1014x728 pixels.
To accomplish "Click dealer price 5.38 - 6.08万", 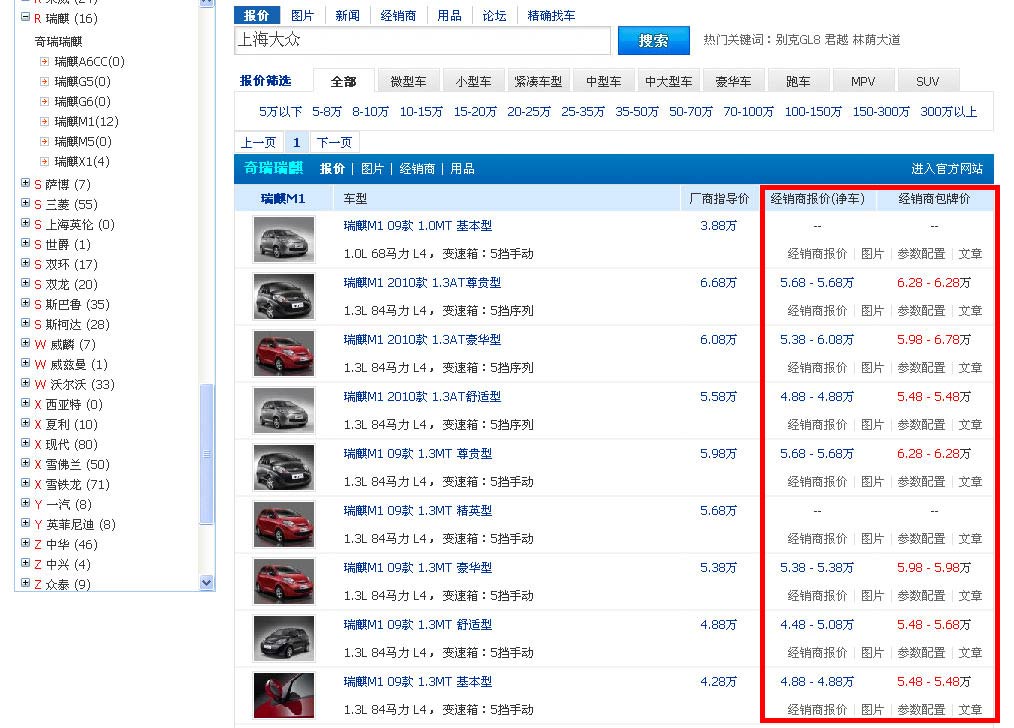I will click(817, 339).
